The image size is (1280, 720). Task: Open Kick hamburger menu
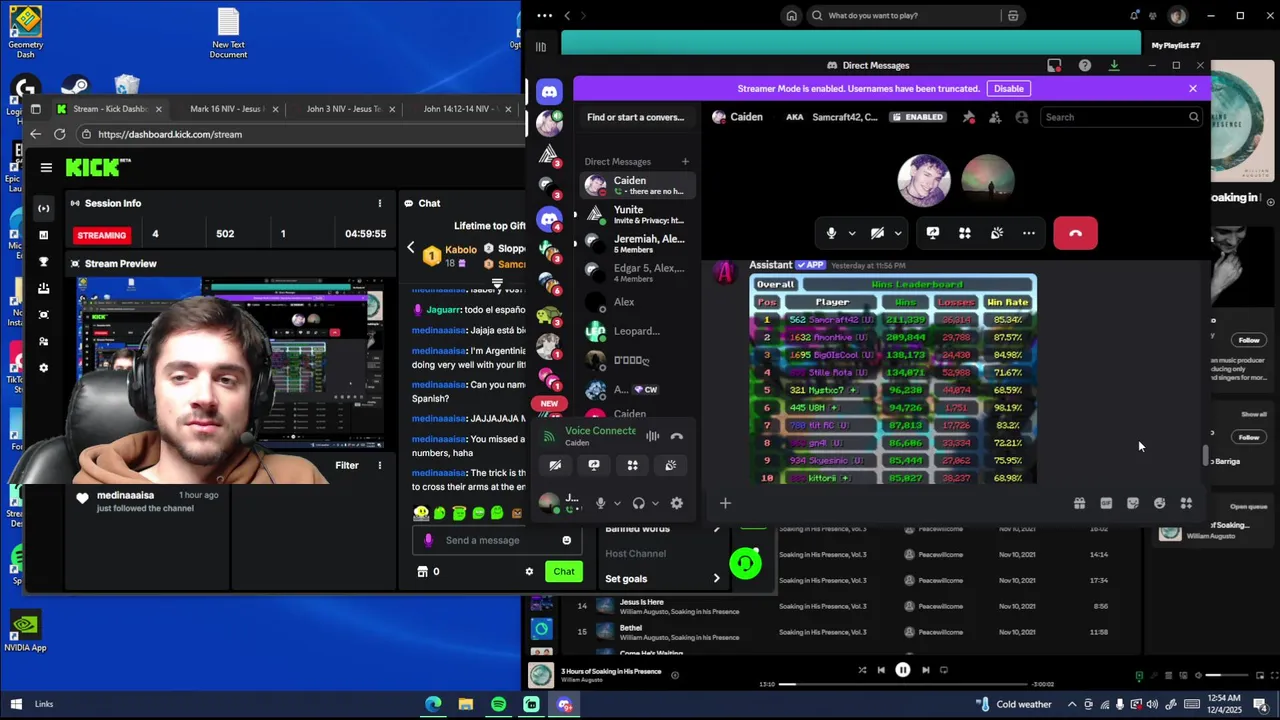[x=46, y=168]
